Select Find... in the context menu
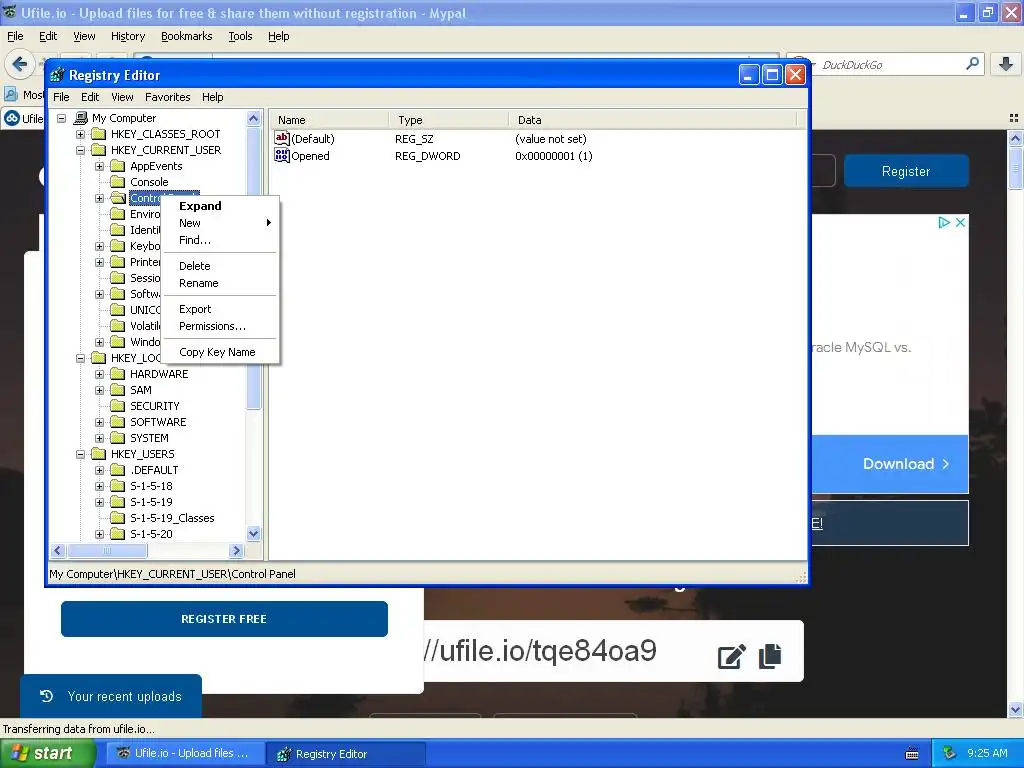 tap(220, 240)
